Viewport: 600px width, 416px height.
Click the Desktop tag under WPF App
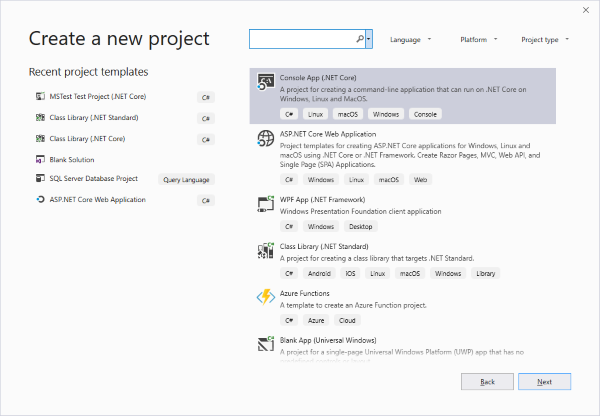pos(360,227)
